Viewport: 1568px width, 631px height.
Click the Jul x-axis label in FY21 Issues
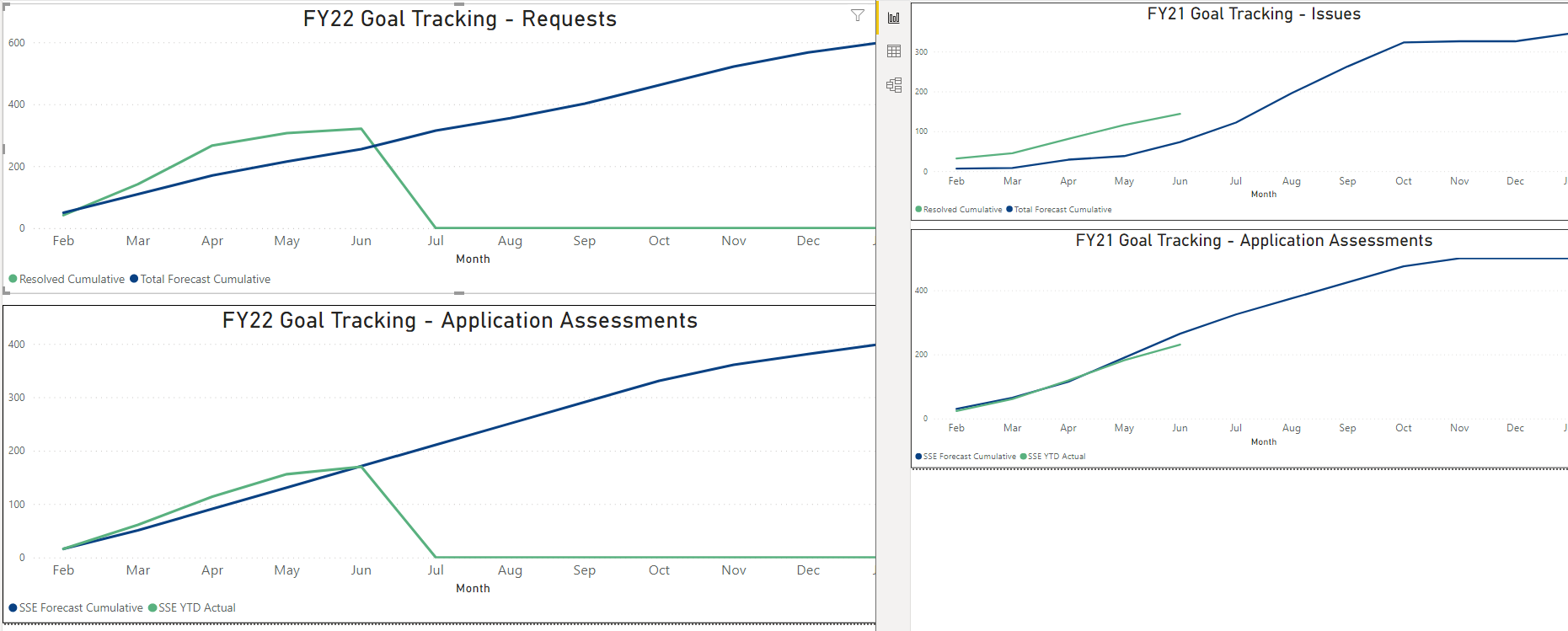pyautogui.click(x=1235, y=181)
